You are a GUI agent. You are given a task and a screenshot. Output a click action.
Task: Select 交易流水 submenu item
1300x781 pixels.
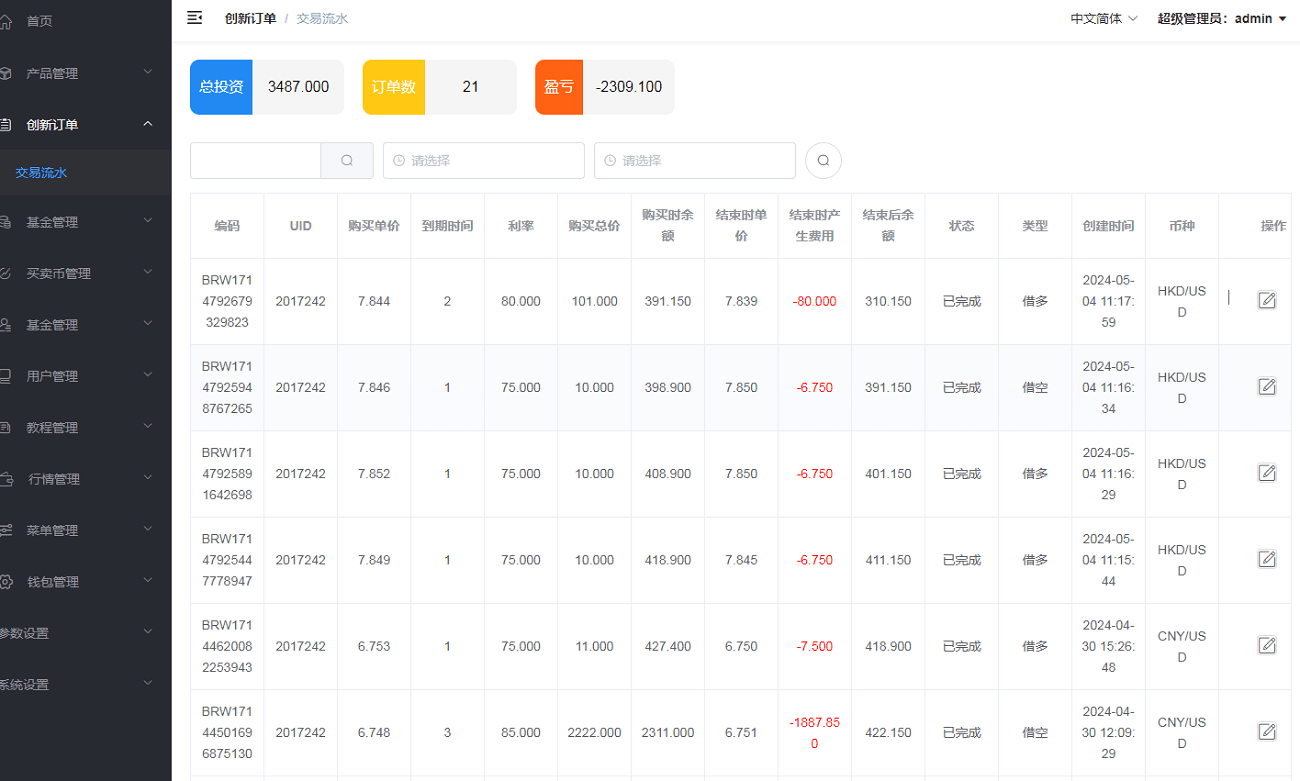pos(41,173)
